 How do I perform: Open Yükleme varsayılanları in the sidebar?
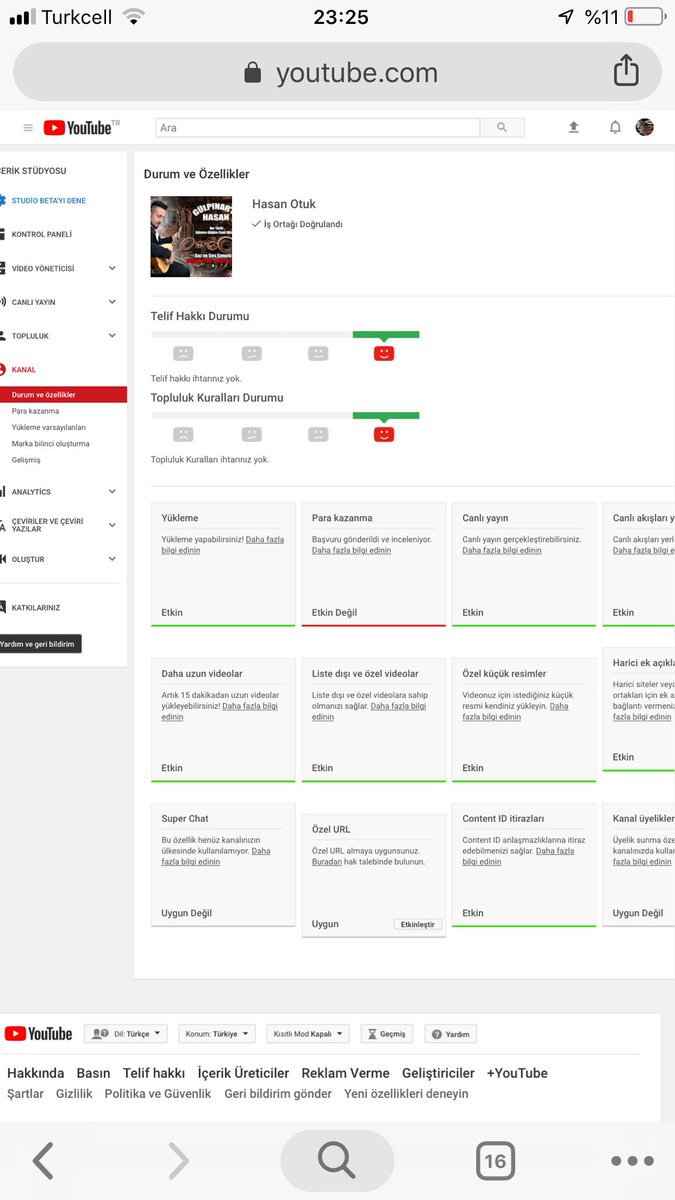point(49,427)
